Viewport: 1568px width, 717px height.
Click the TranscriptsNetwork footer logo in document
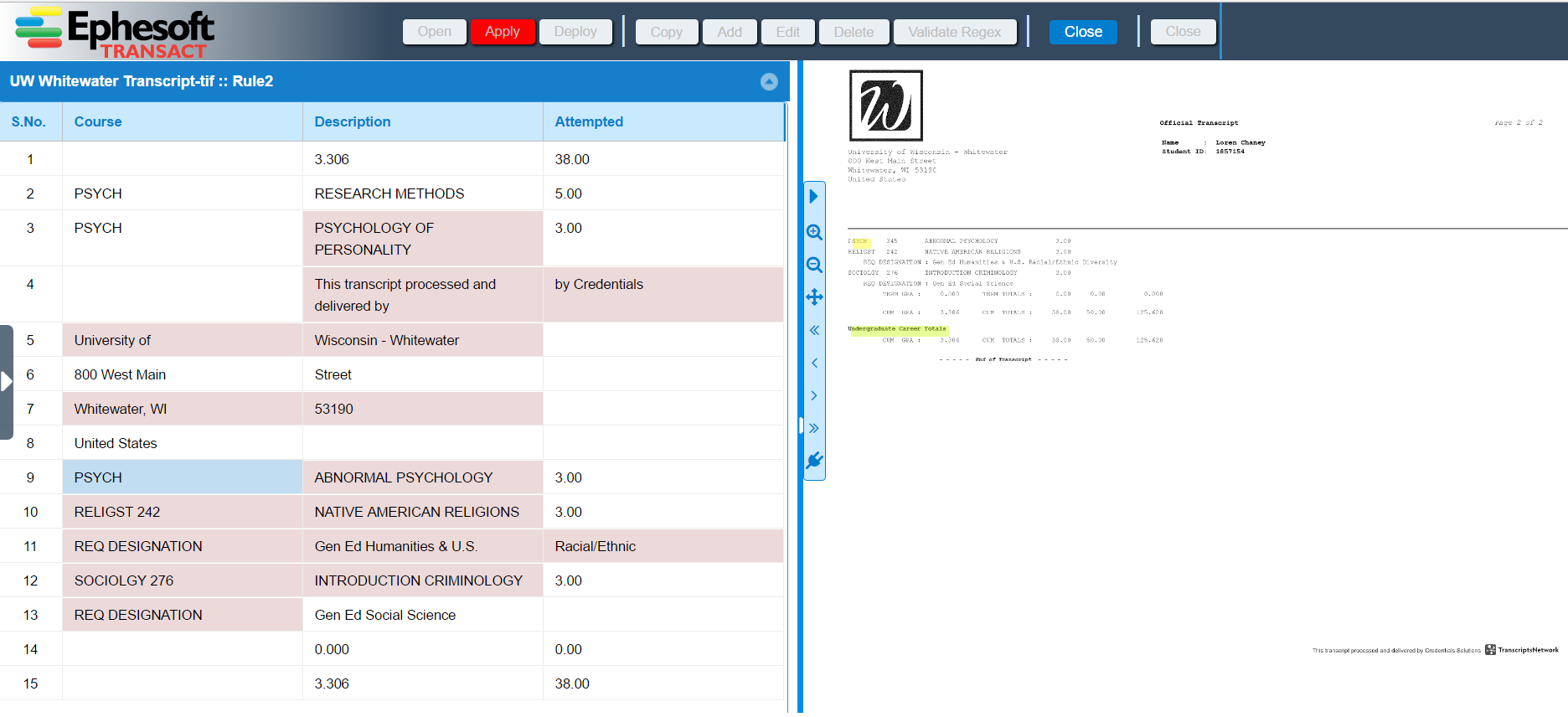pos(1522,650)
